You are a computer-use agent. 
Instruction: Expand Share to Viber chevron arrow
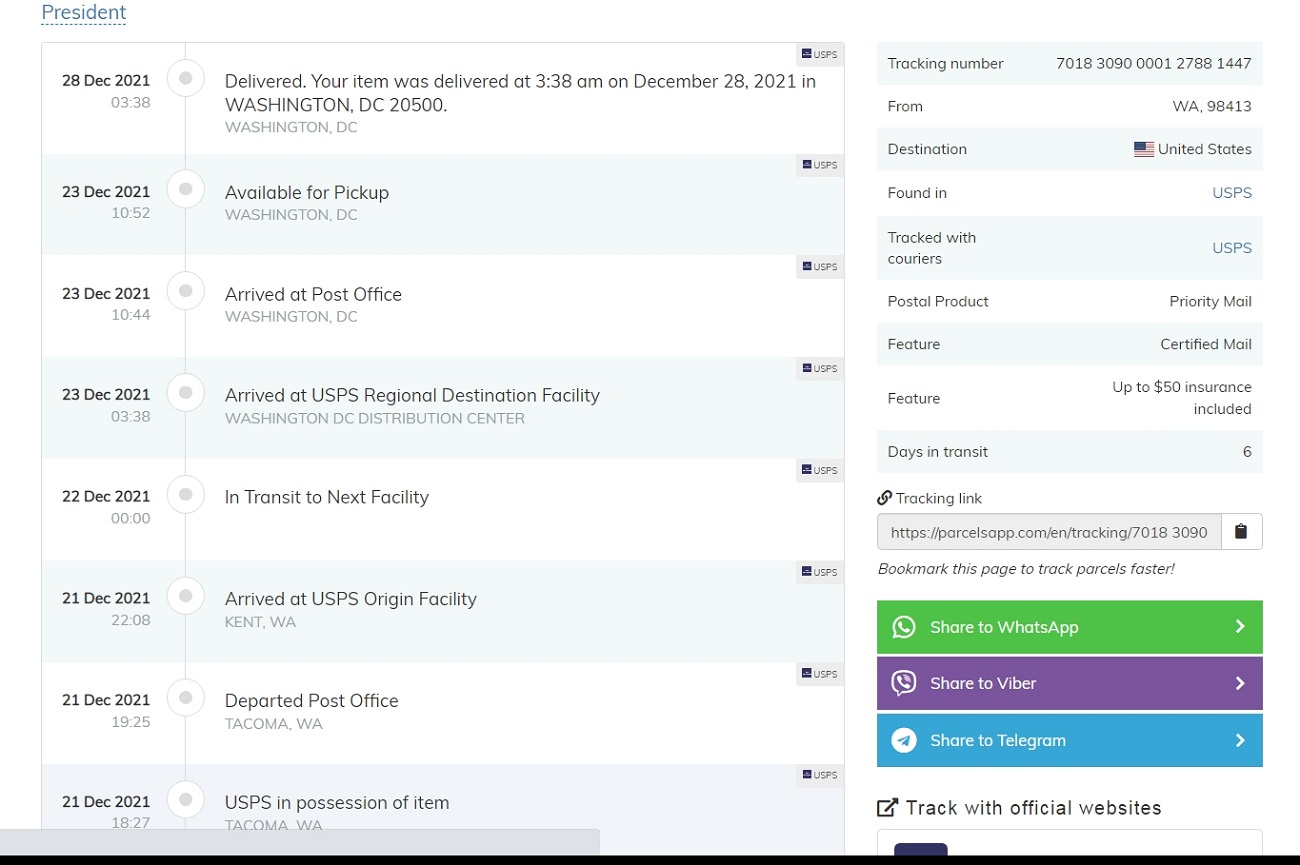point(1239,683)
